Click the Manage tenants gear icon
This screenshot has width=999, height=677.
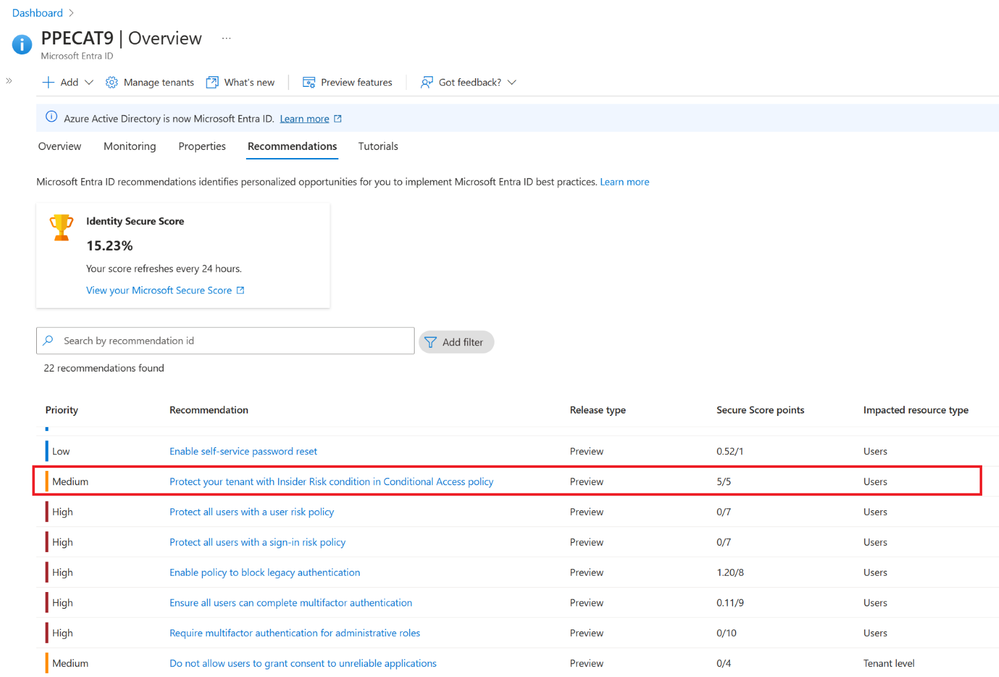(x=111, y=82)
